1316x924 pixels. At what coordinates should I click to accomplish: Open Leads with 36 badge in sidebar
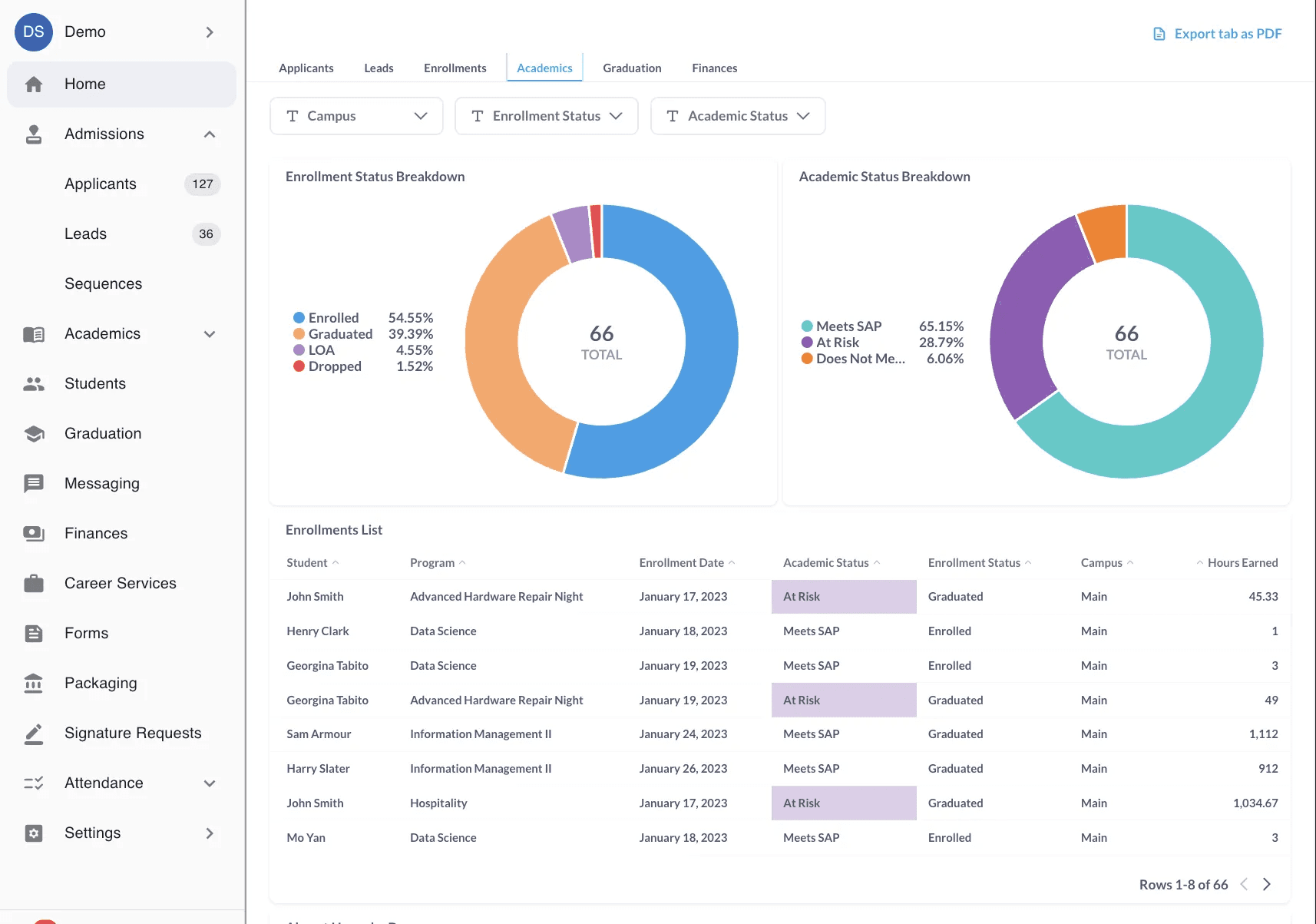(x=121, y=234)
